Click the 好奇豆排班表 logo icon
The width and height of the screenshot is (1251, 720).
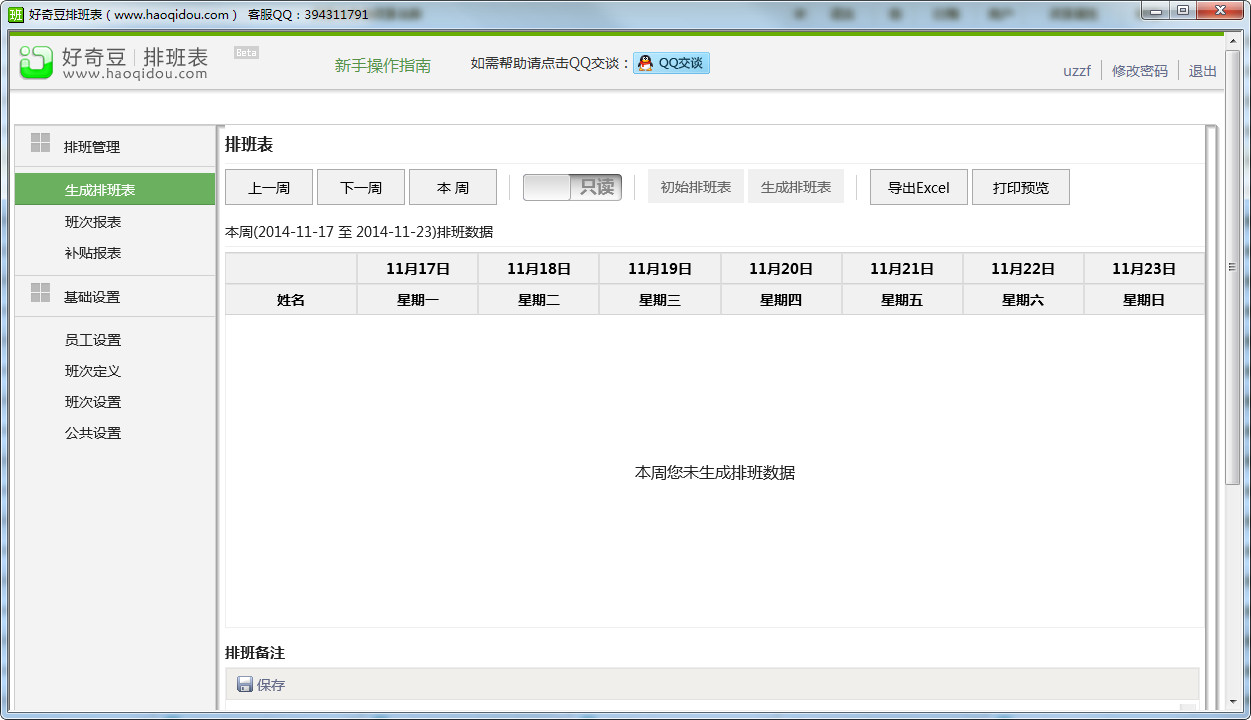pyautogui.click(x=35, y=62)
